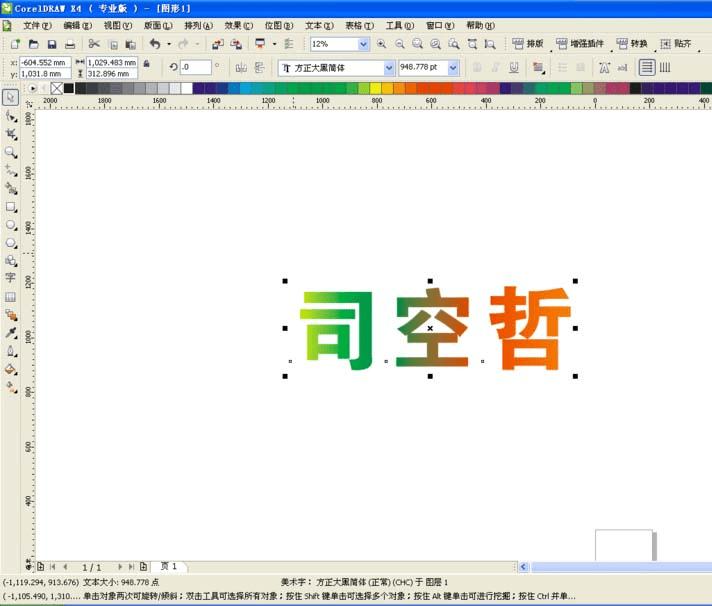Open the 效果 menu

239,26
